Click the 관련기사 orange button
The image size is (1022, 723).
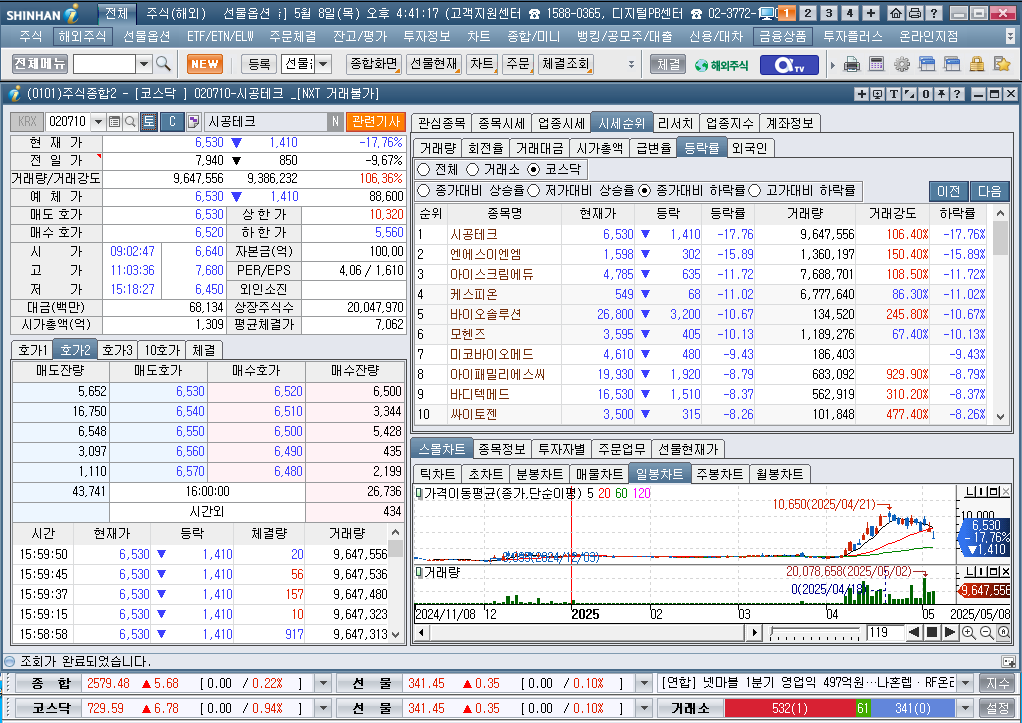[x=376, y=121]
